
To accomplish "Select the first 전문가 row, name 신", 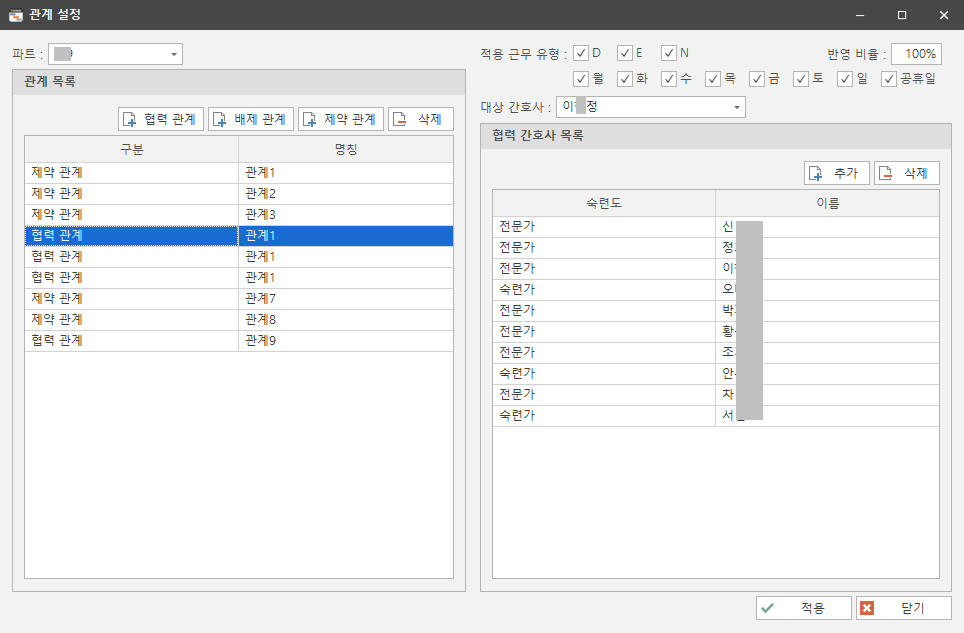I will coord(716,227).
